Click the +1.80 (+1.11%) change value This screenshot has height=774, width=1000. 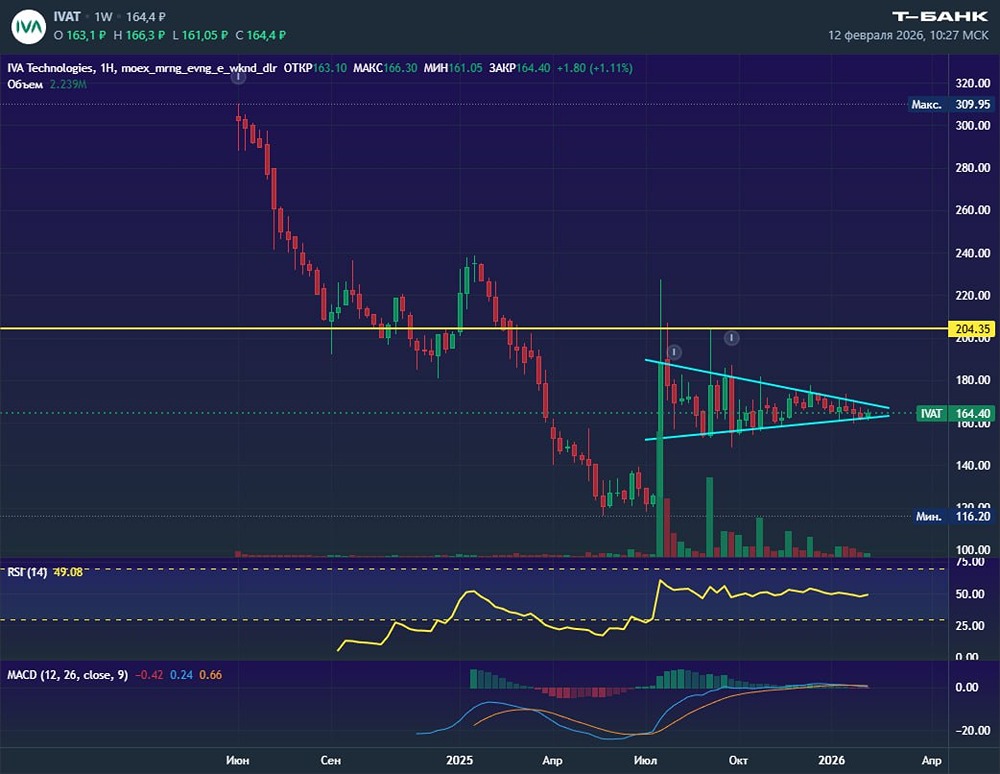[x=594, y=68]
